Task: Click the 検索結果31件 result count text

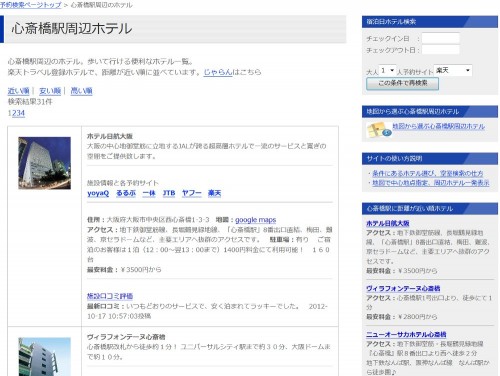Action: coord(30,102)
